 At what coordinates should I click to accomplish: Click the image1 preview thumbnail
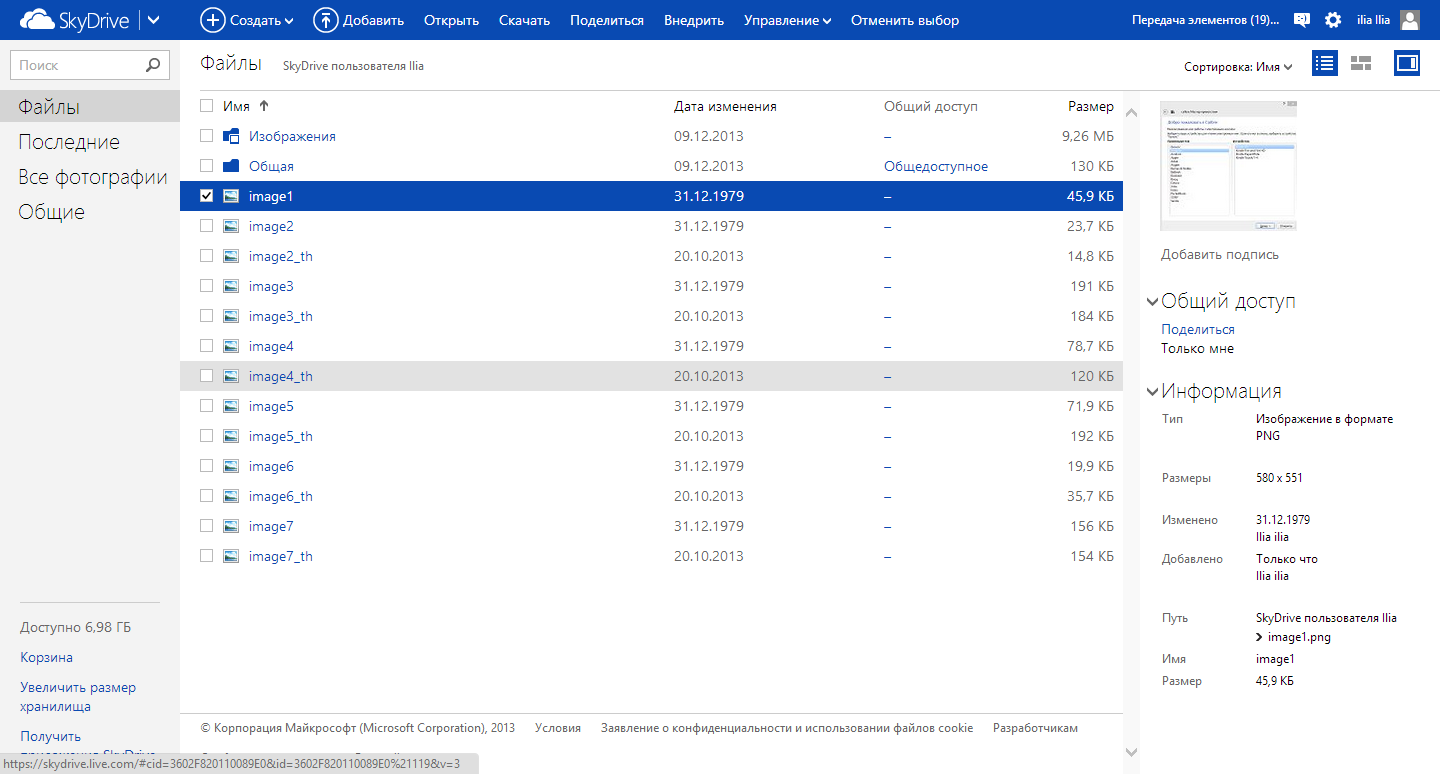pos(1228,166)
